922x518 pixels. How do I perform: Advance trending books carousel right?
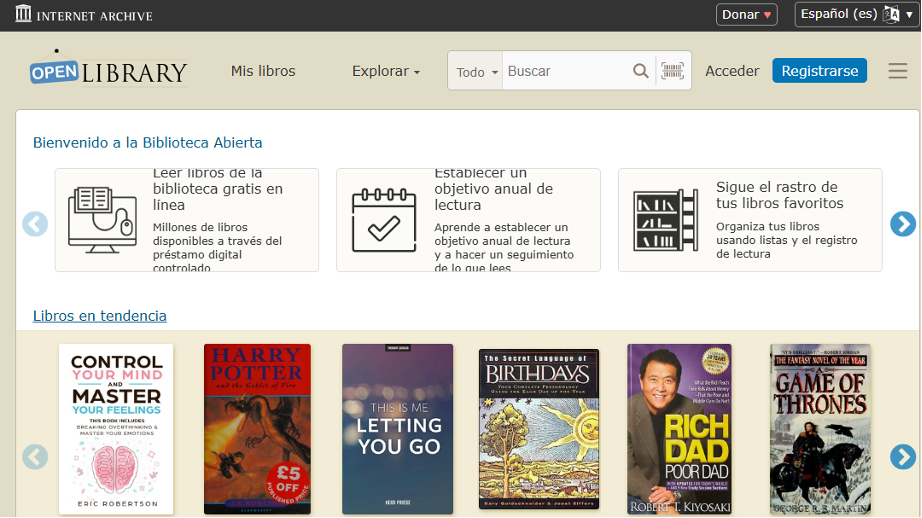[903, 457]
